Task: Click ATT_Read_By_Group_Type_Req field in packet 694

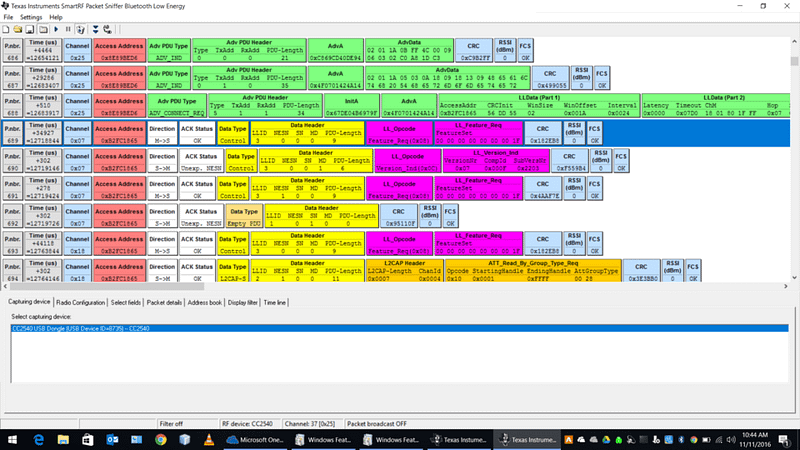Action: click(533, 271)
